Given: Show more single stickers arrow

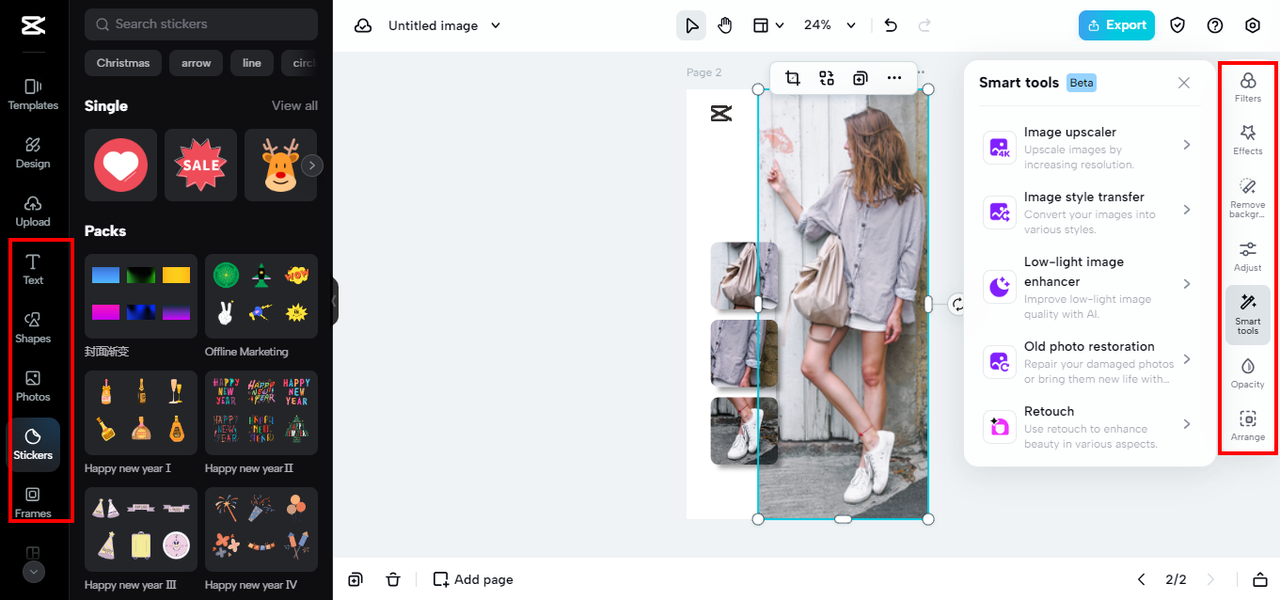Looking at the screenshot, I should point(313,165).
